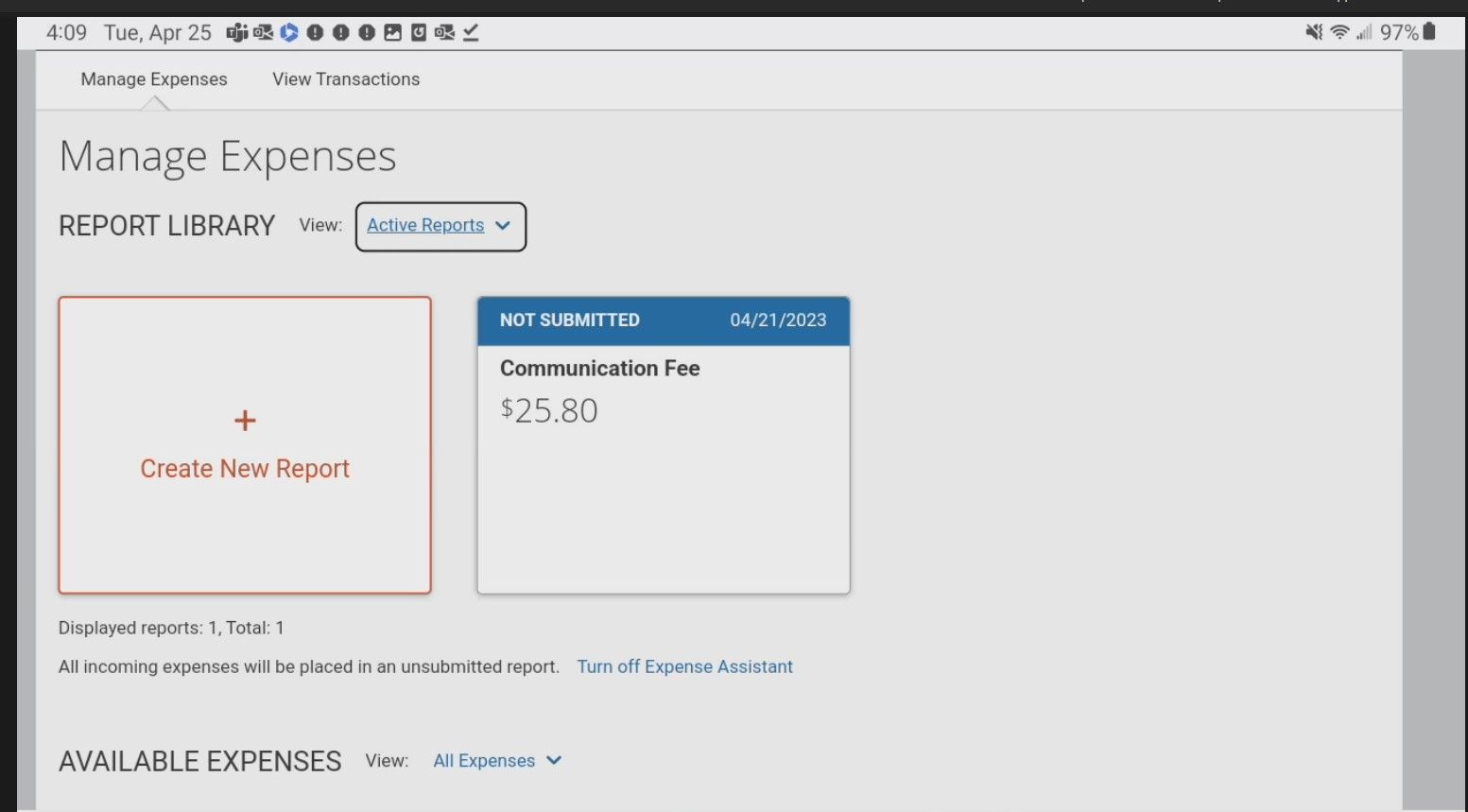Click the NOT SUBMITTED report header
1468x812 pixels.
569,320
